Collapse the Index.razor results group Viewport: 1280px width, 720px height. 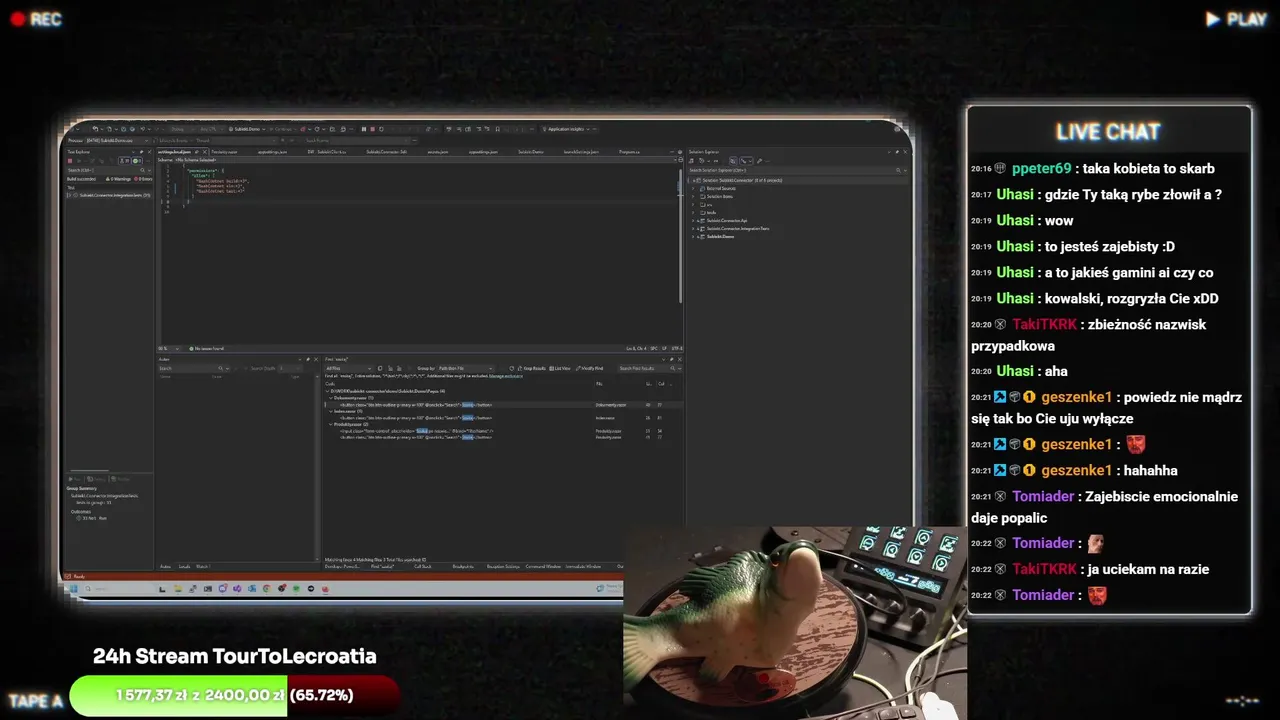tap(331, 411)
